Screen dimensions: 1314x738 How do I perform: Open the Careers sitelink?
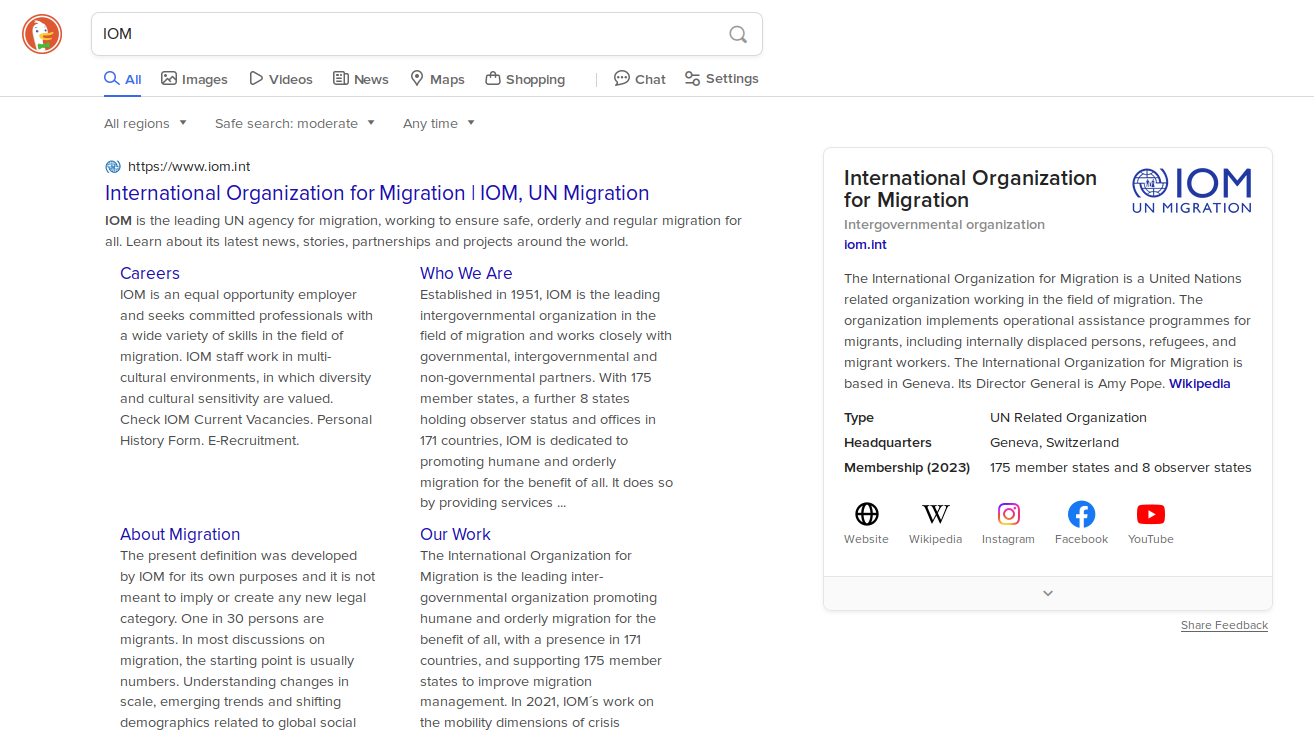[x=150, y=273]
